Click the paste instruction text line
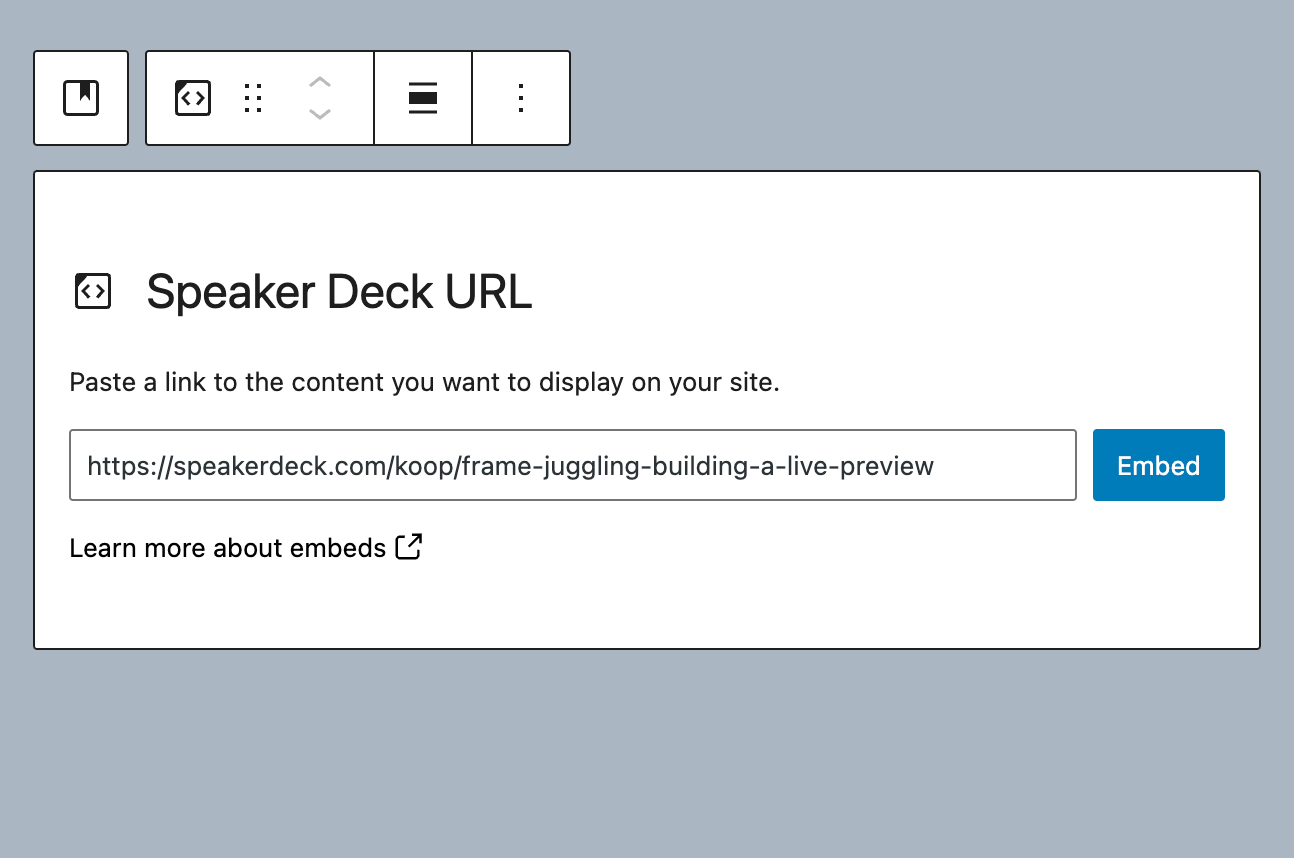1294x858 pixels. pyautogui.click(x=424, y=382)
